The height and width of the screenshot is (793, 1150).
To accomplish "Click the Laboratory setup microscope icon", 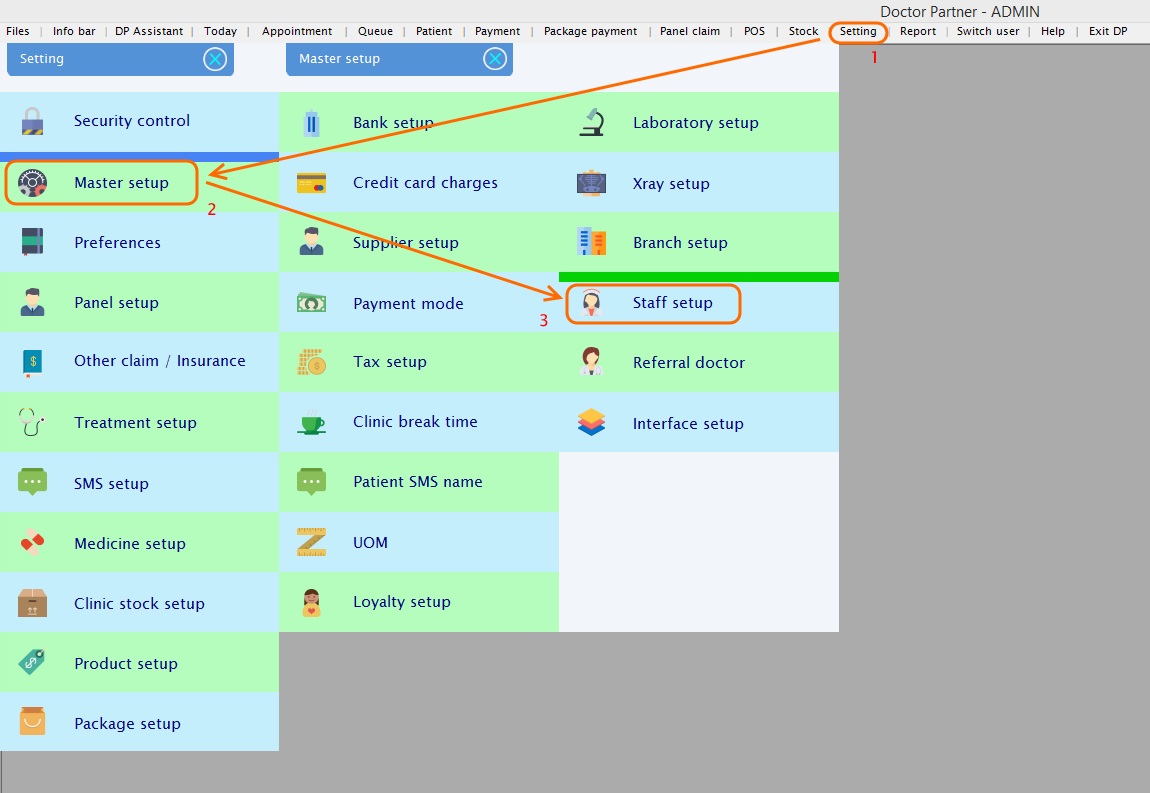I will coord(592,122).
